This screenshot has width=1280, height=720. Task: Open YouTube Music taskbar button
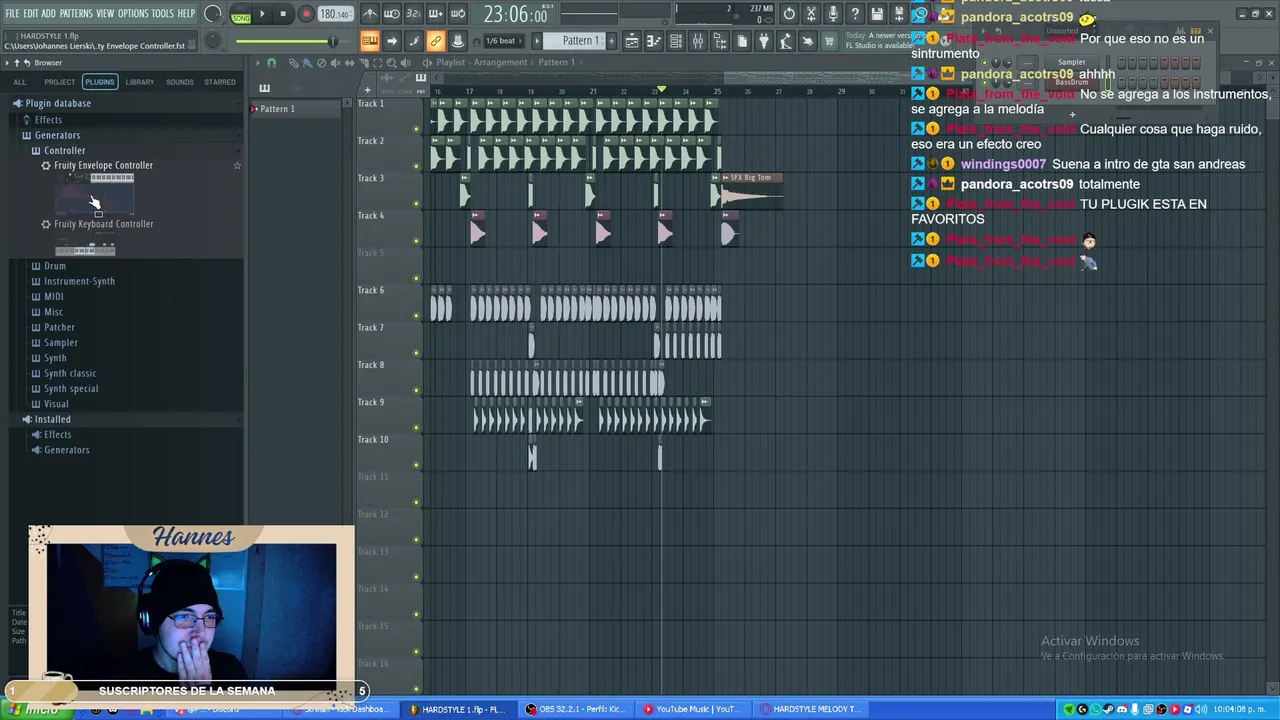[x=692, y=709]
